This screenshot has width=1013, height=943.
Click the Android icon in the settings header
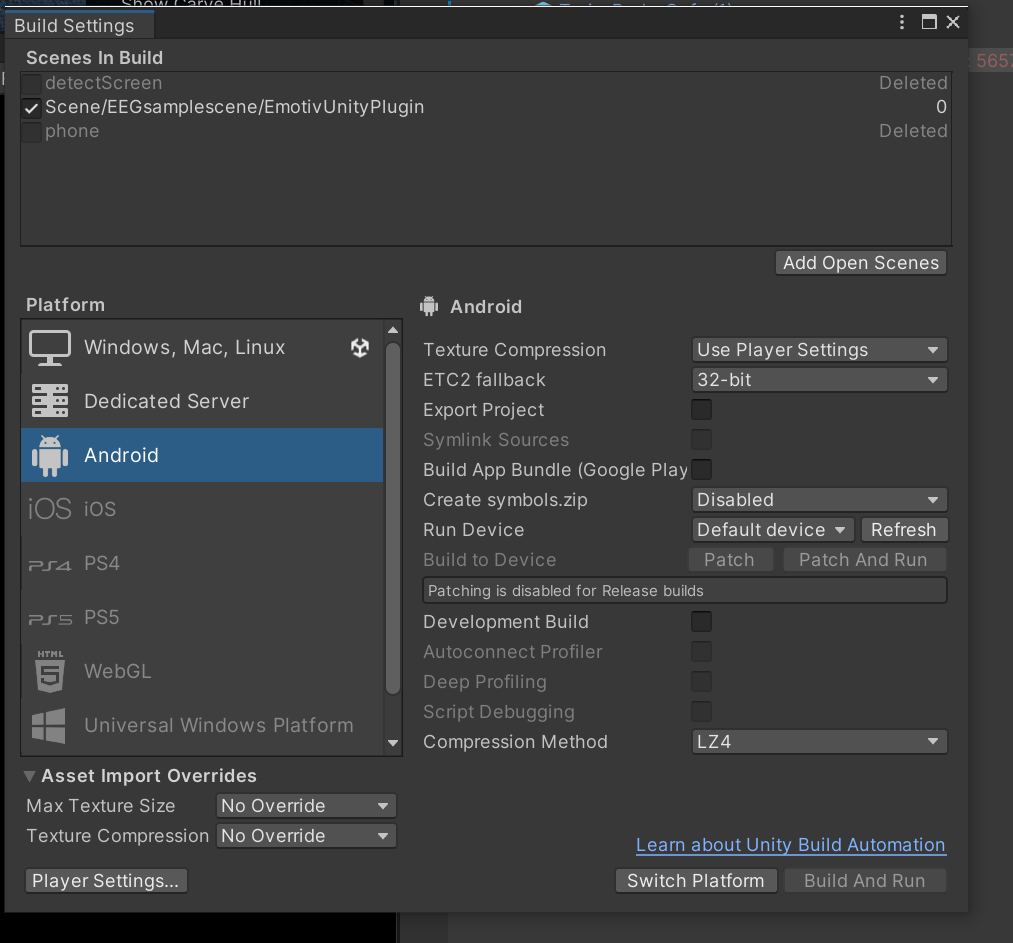[429, 306]
